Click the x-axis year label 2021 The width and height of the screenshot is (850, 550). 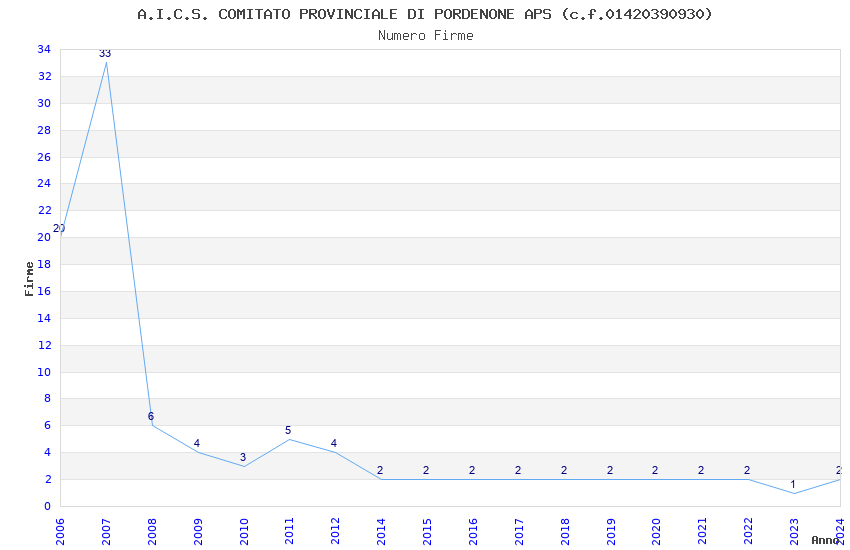(702, 530)
